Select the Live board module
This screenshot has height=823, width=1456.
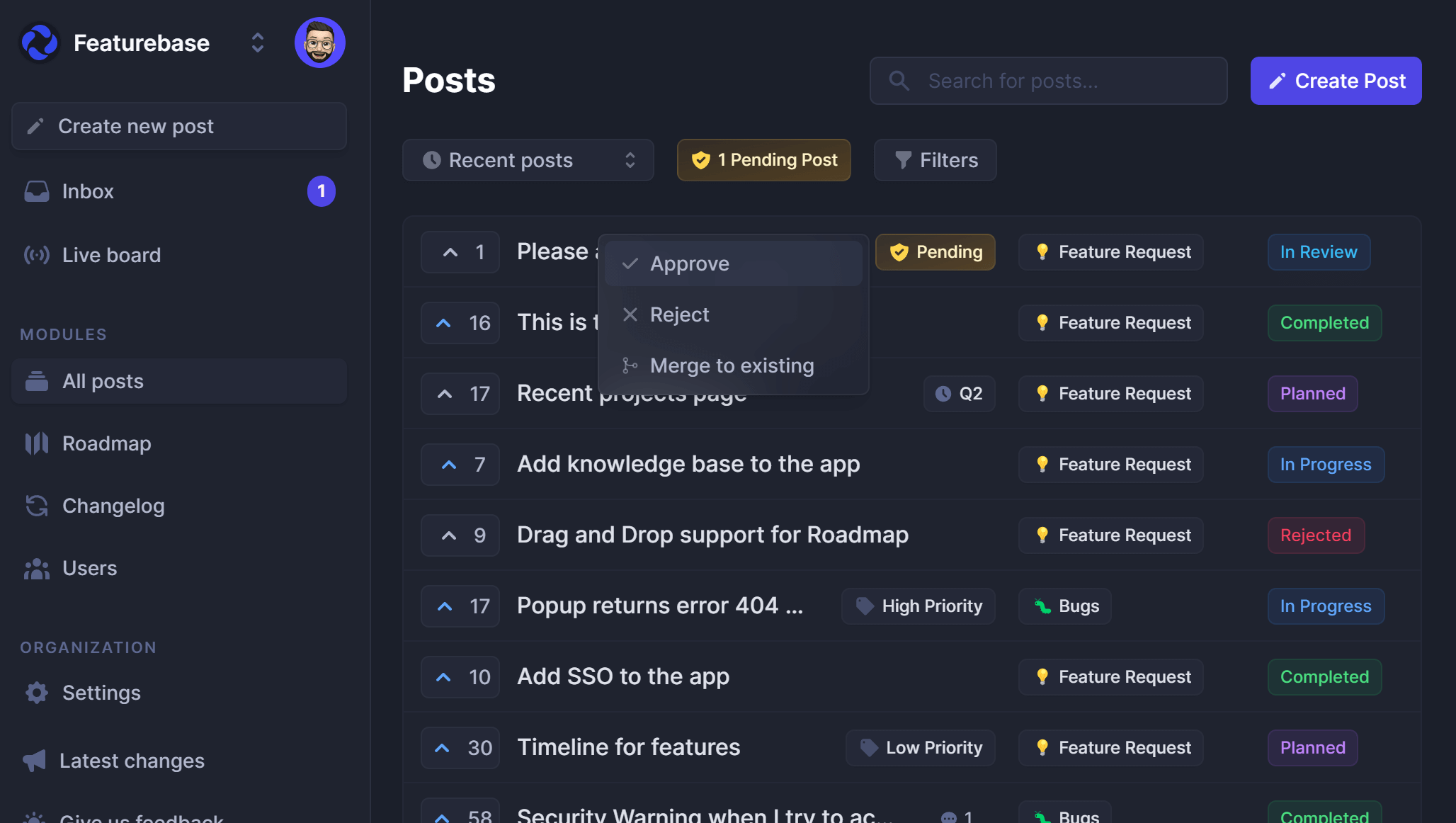[111, 254]
